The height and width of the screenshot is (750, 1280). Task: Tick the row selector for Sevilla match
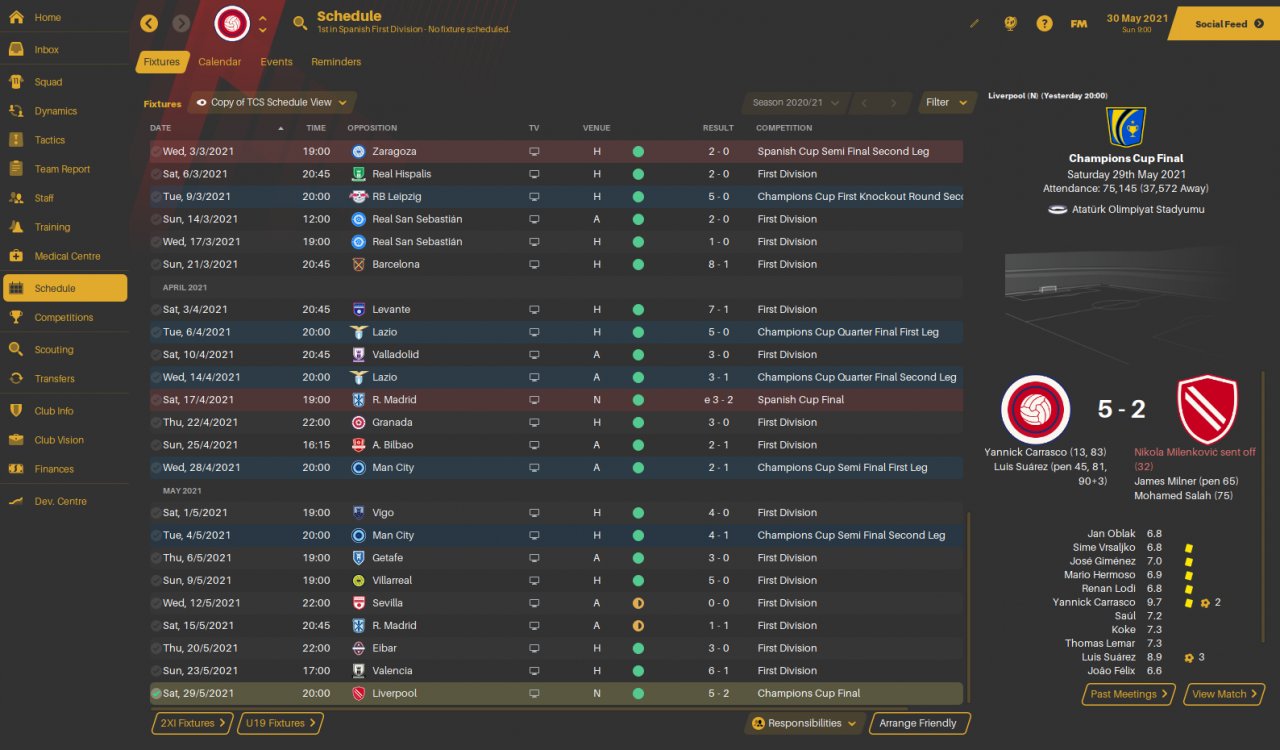156,603
